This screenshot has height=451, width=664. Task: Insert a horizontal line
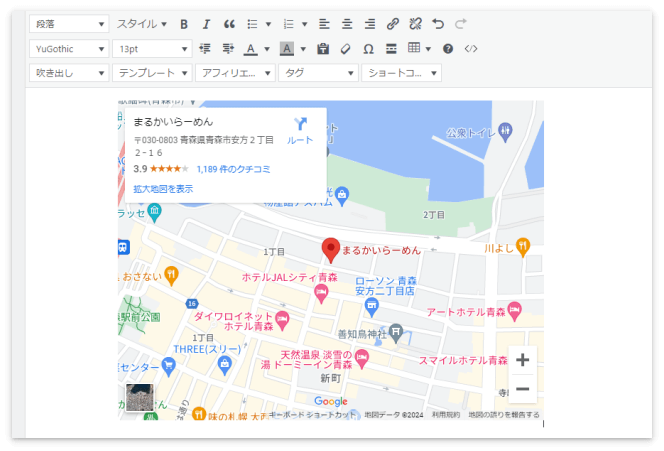[391, 49]
